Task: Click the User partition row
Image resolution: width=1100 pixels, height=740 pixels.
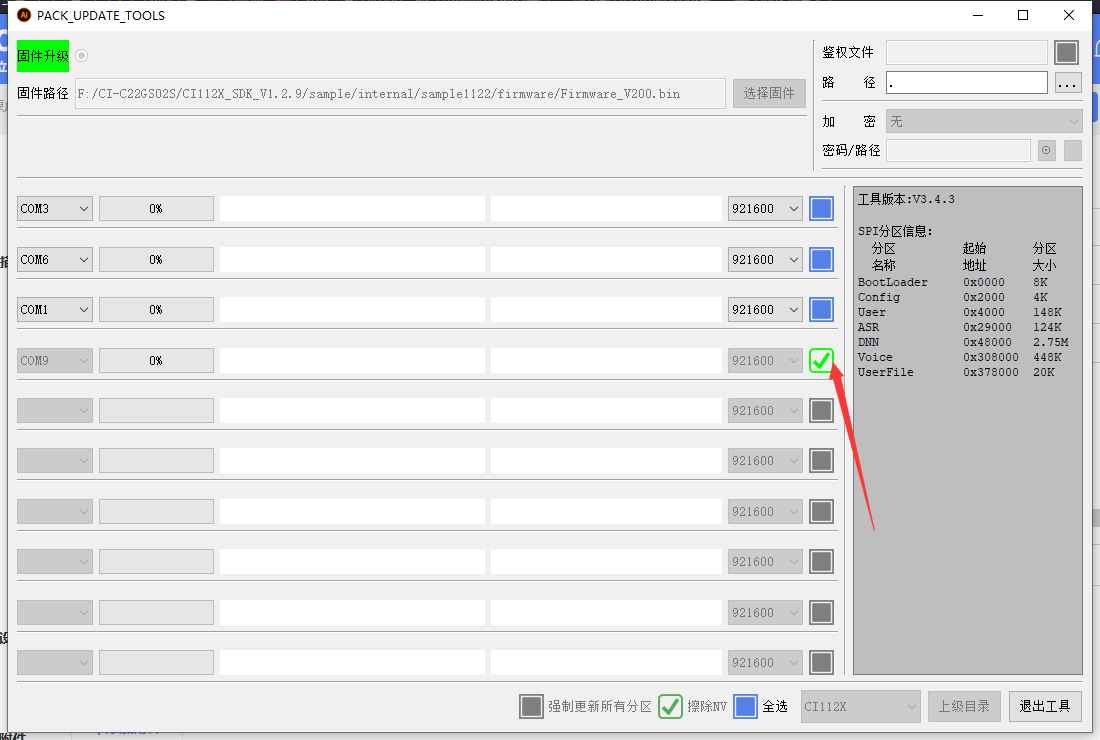Action: tap(962, 312)
